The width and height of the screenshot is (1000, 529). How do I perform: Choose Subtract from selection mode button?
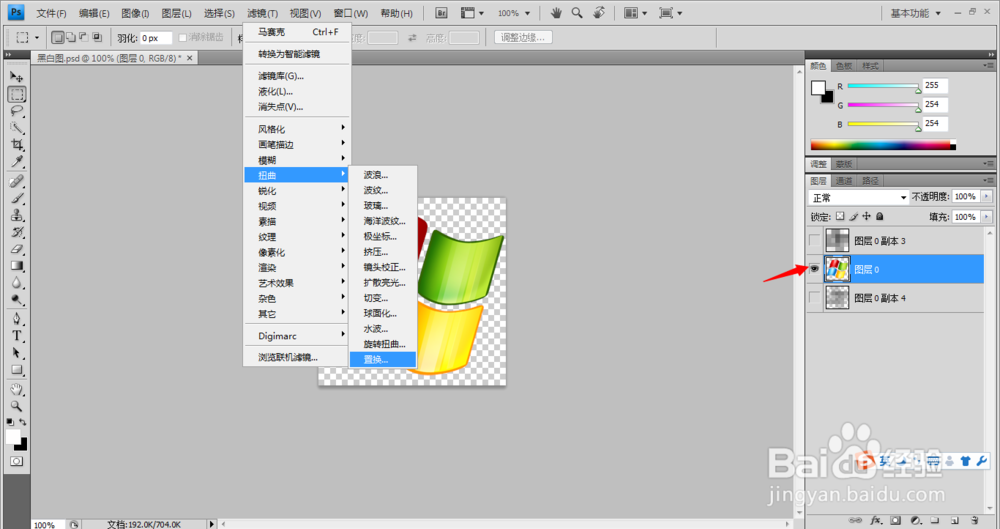(x=84, y=38)
